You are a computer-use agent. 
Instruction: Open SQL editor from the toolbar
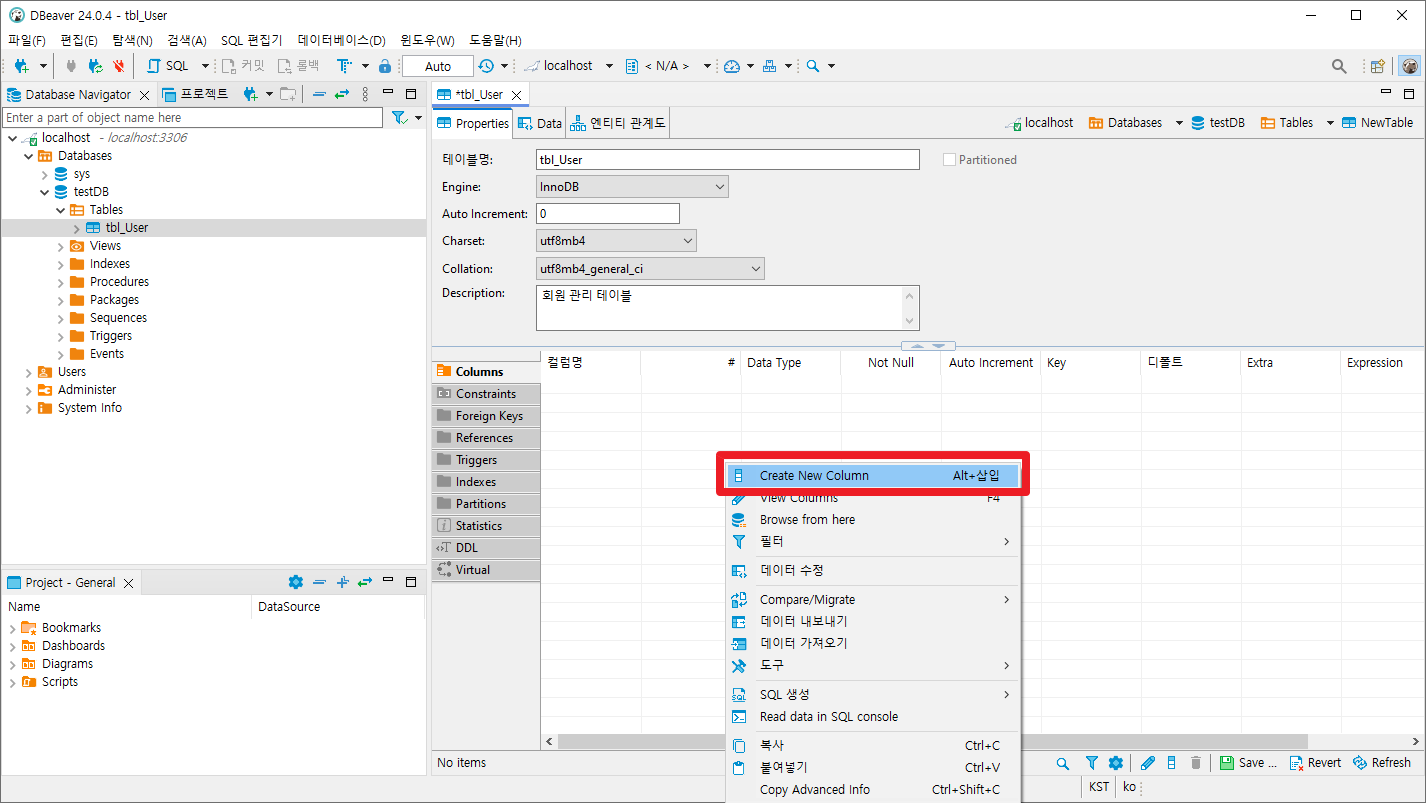point(168,66)
